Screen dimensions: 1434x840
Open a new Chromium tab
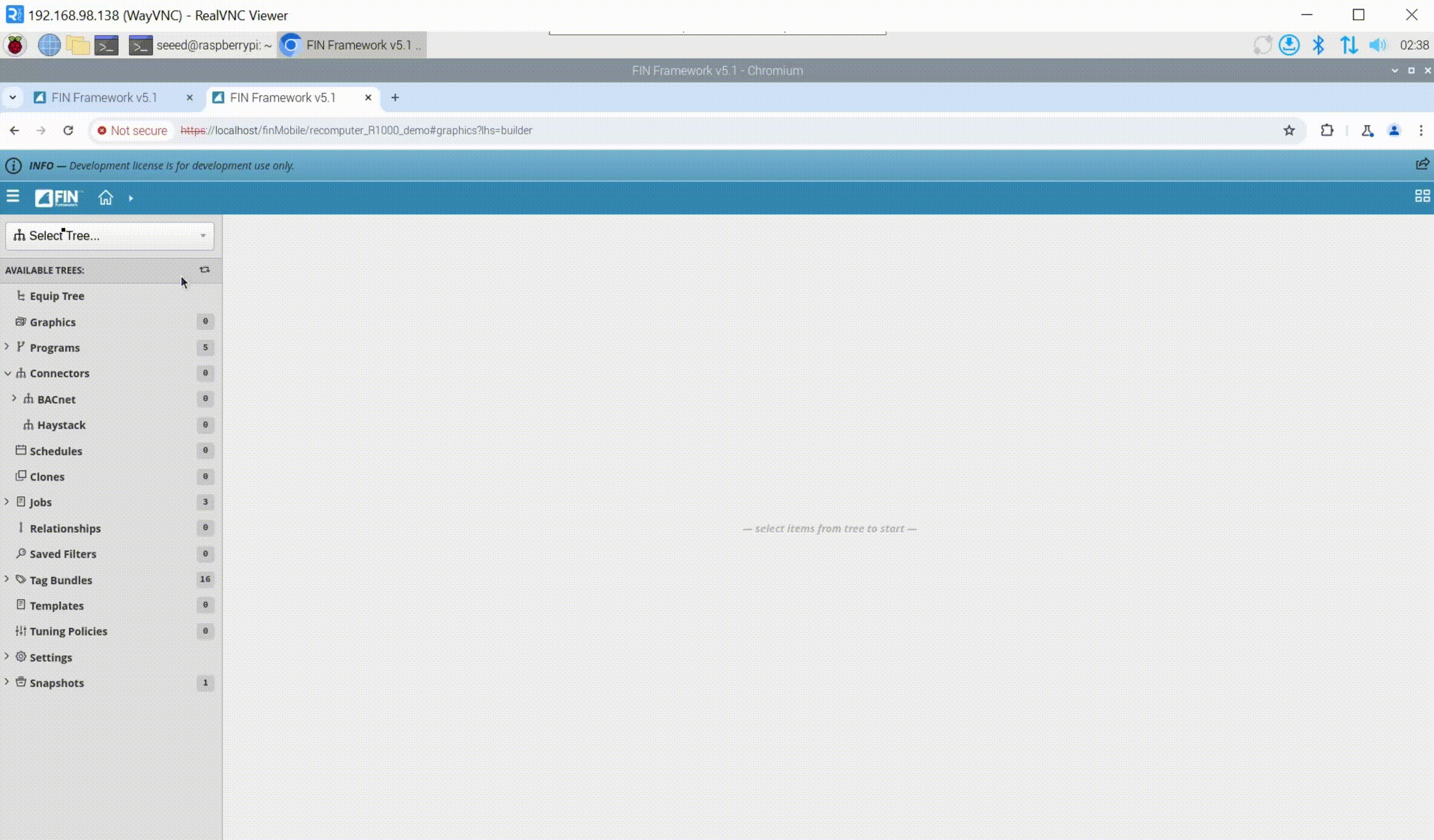click(395, 97)
